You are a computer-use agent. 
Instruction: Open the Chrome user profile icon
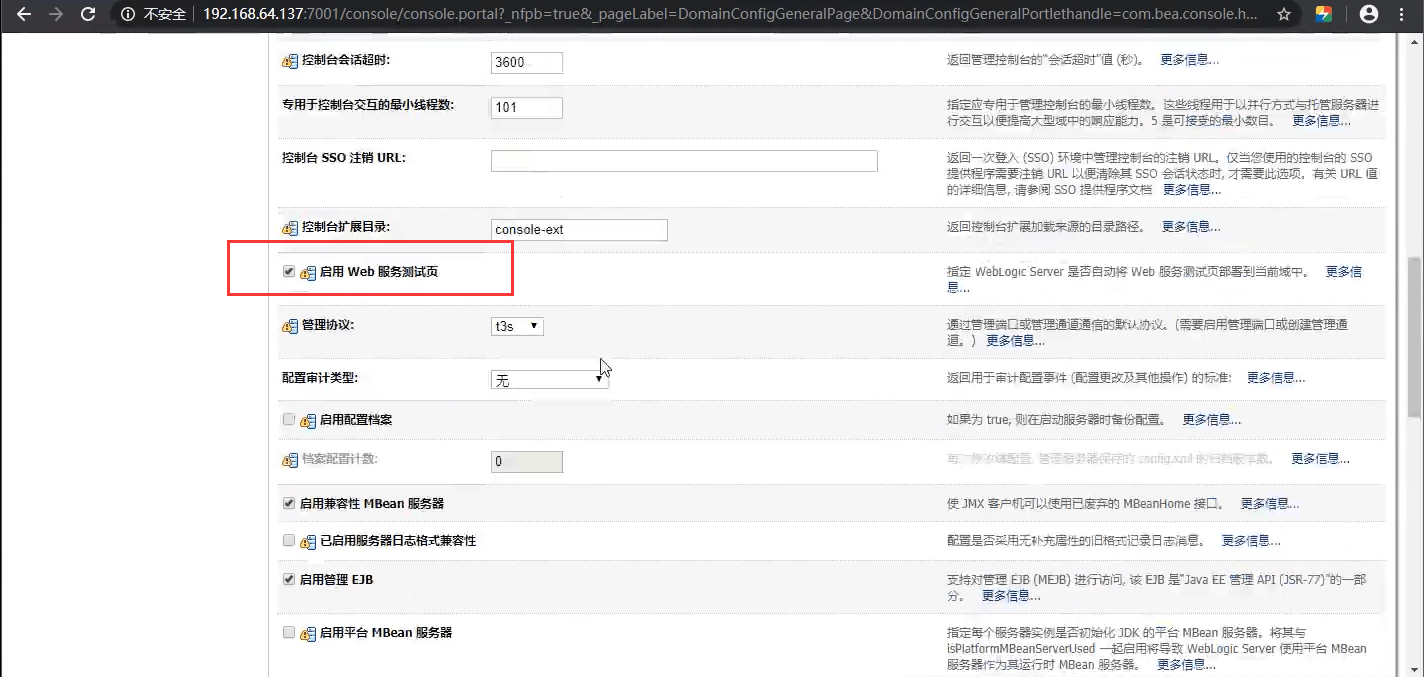[1370, 14]
